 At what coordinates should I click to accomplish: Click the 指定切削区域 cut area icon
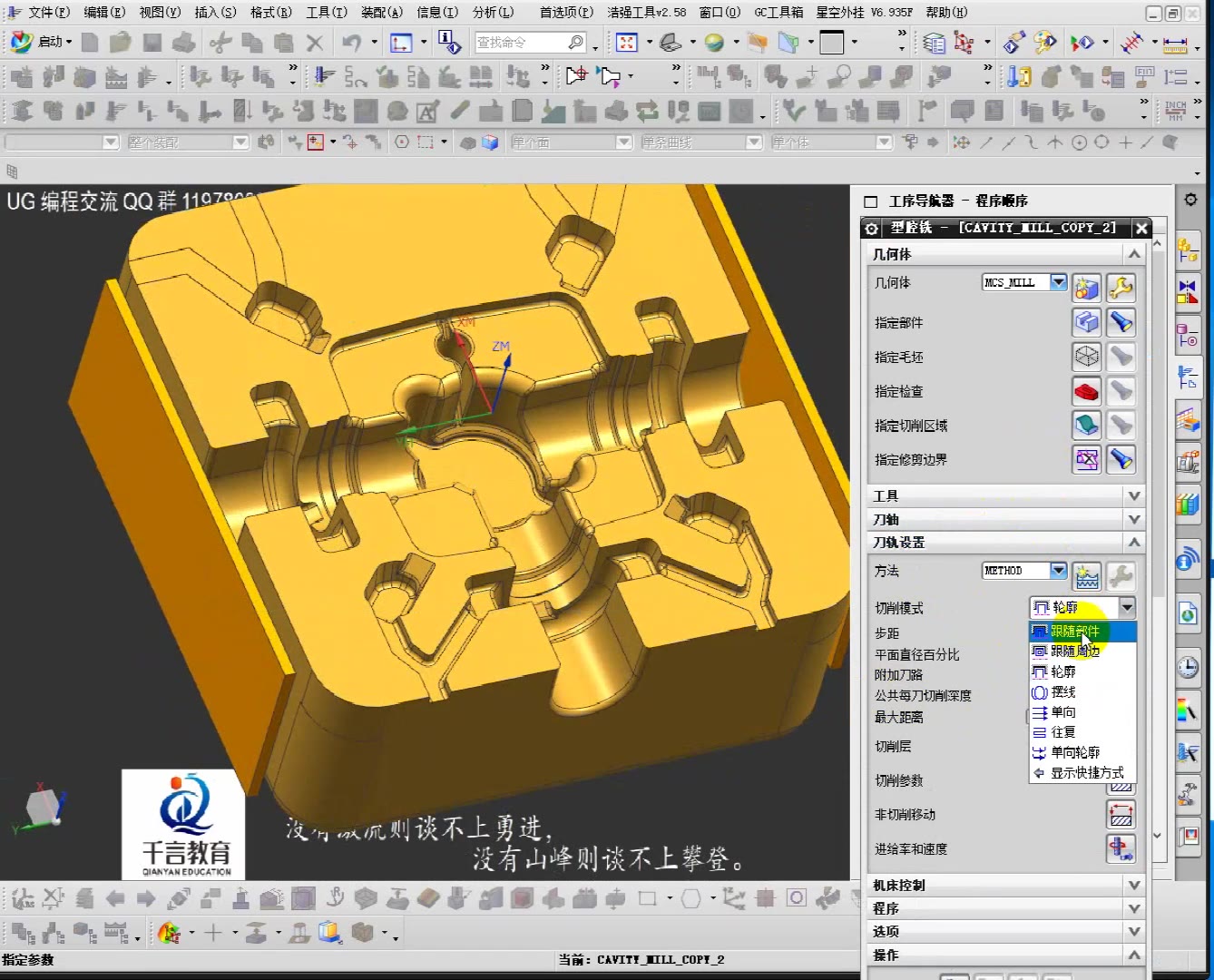(1086, 426)
